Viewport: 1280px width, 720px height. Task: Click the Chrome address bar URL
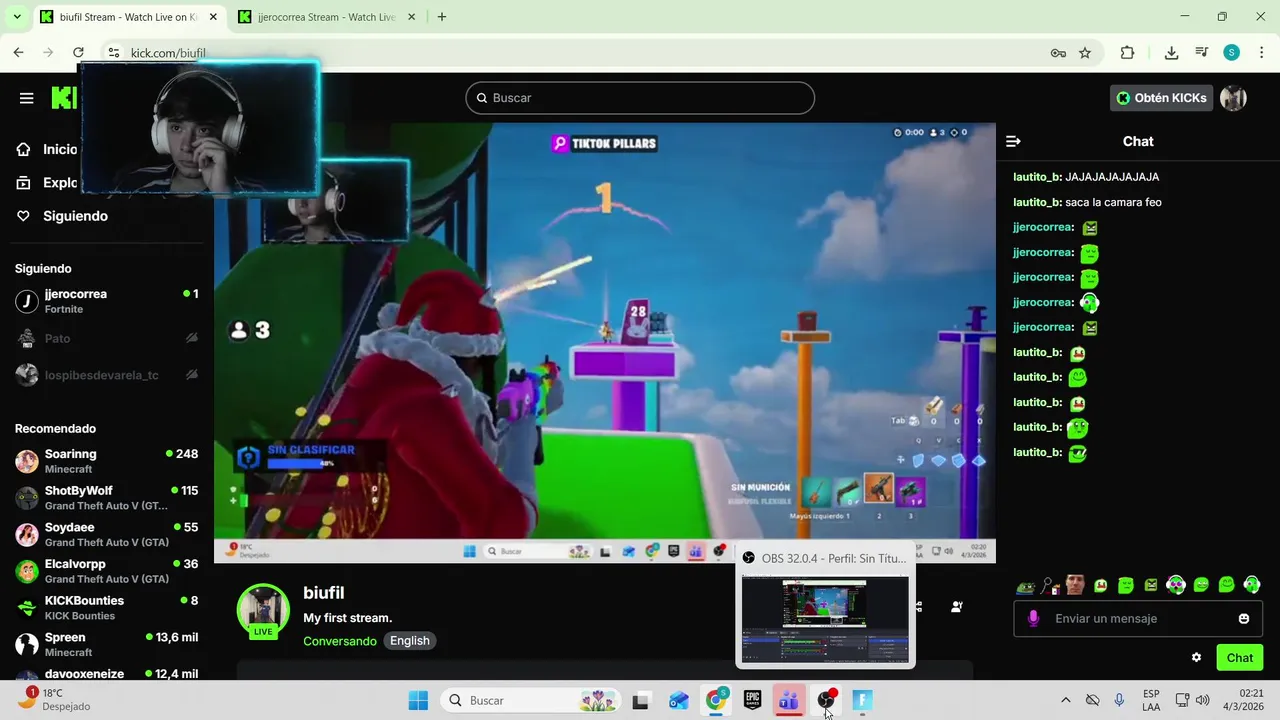click(x=168, y=53)
